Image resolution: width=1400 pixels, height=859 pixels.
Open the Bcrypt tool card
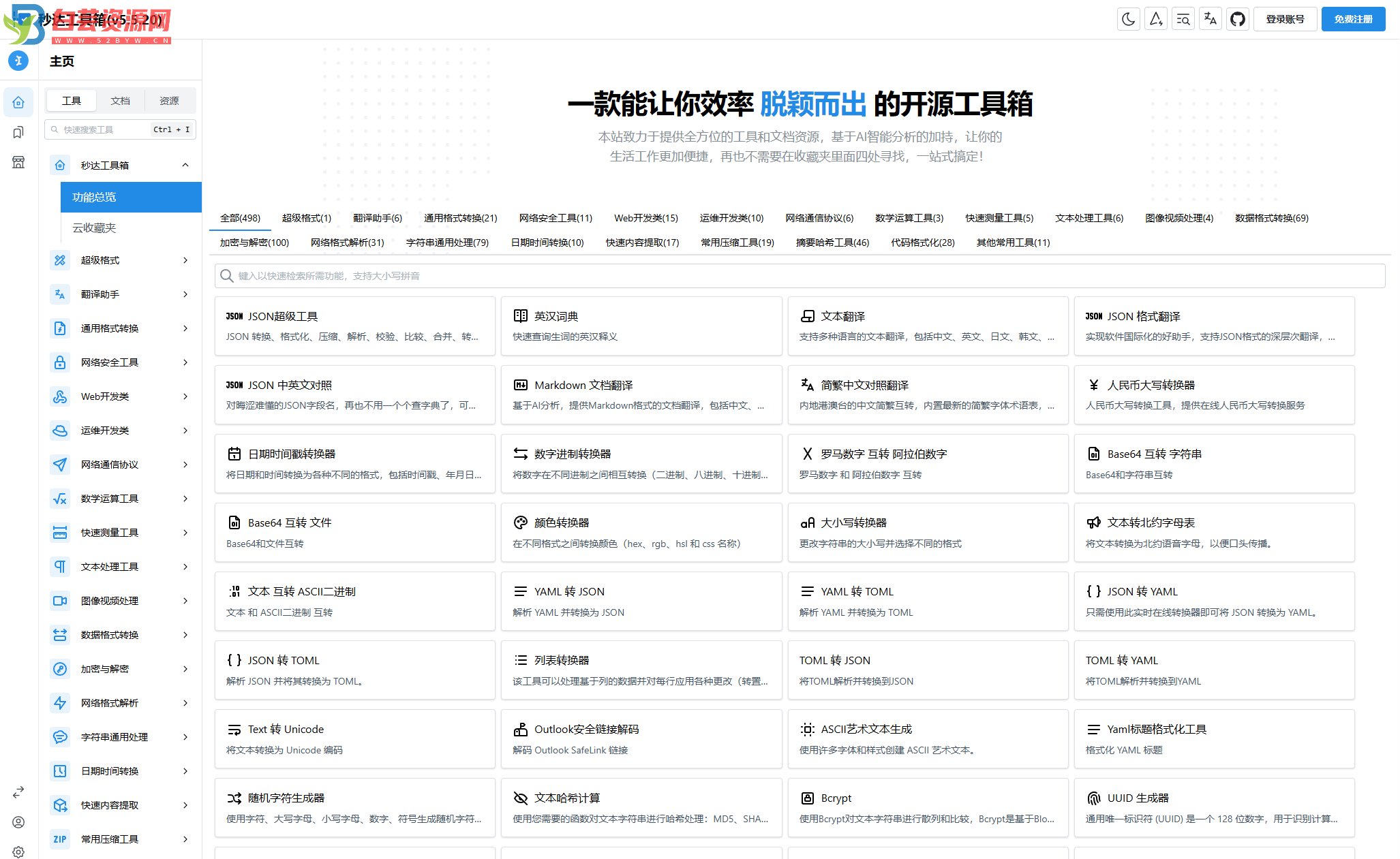(x=928, y=808)
